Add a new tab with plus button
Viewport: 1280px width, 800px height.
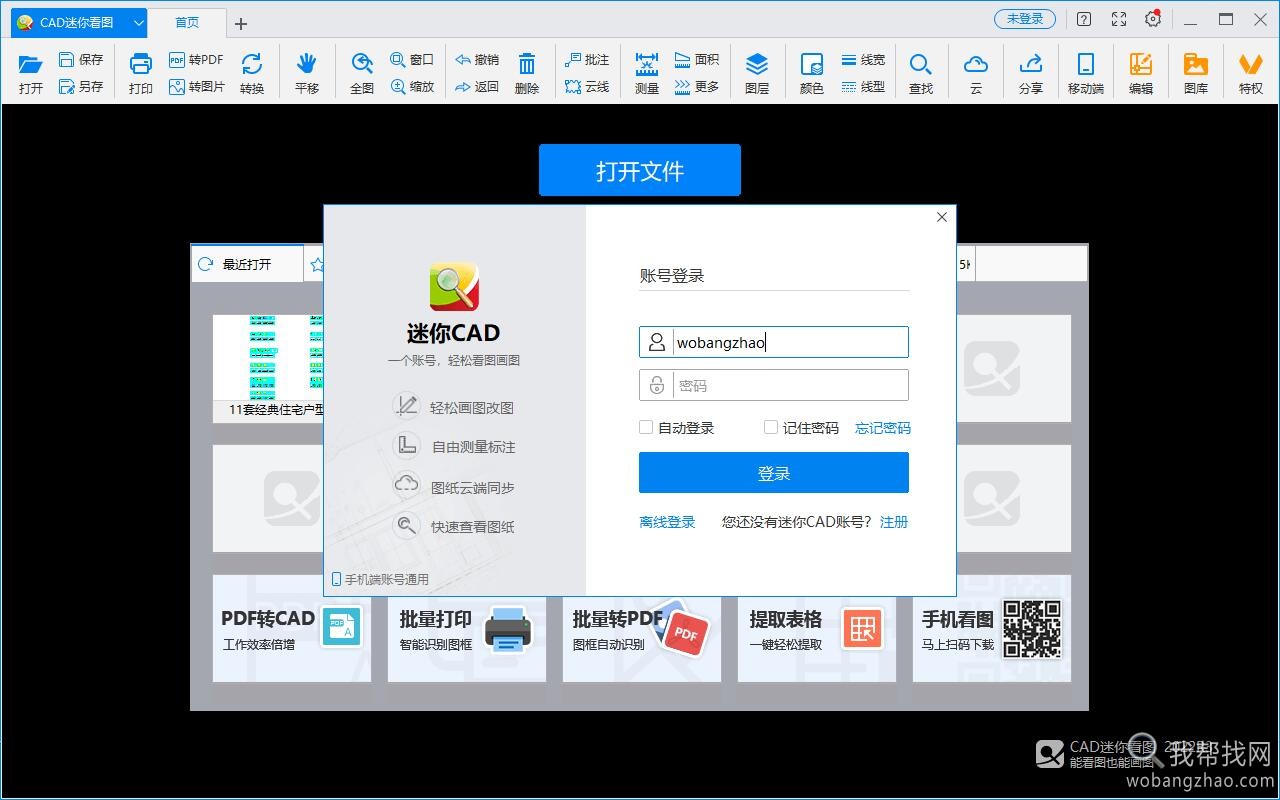(x=241, y=23)
